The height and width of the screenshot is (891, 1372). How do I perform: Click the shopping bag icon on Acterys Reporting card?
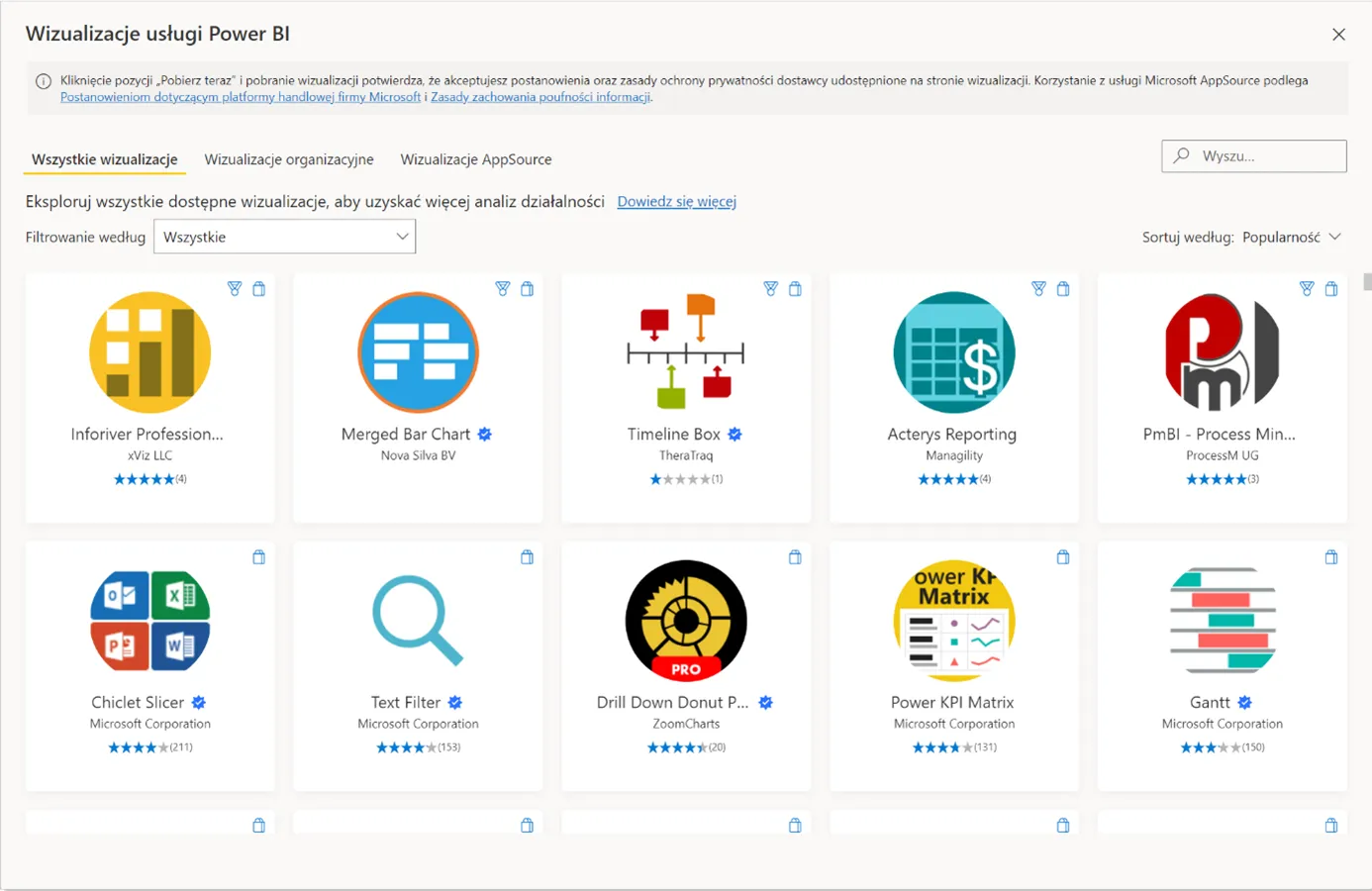pyautogui.click(x=1063, y=289)
